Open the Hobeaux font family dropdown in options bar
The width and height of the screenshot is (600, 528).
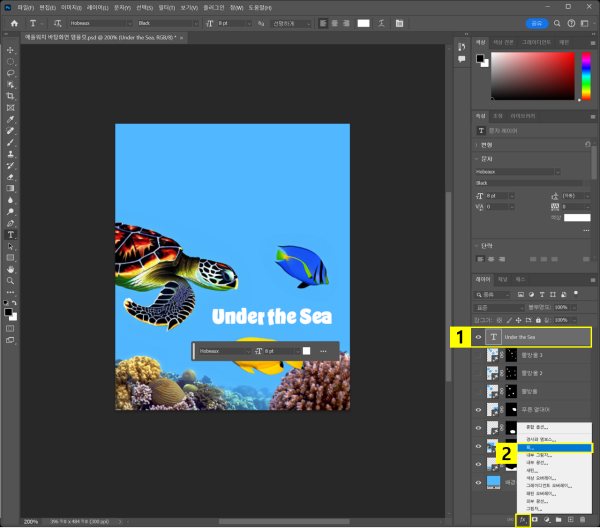[99, 23]
